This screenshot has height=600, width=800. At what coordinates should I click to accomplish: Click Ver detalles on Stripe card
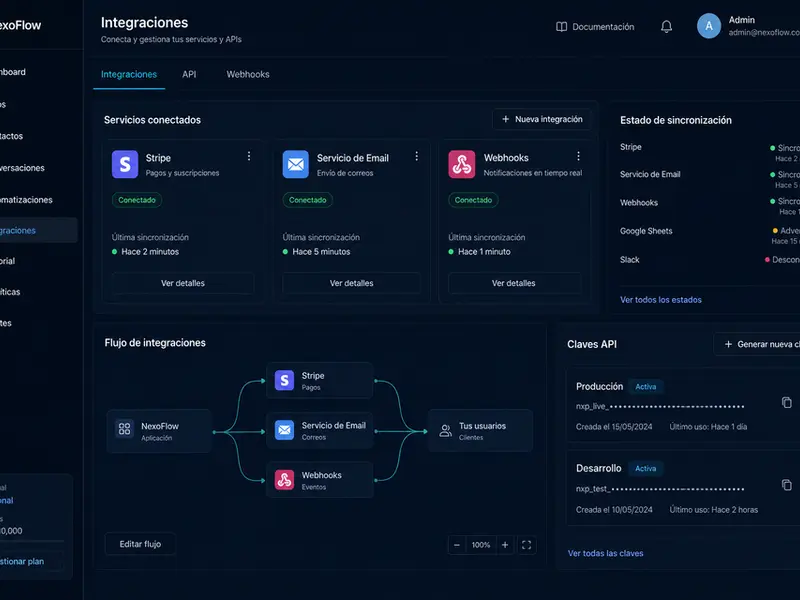click(x=183, y=283)
